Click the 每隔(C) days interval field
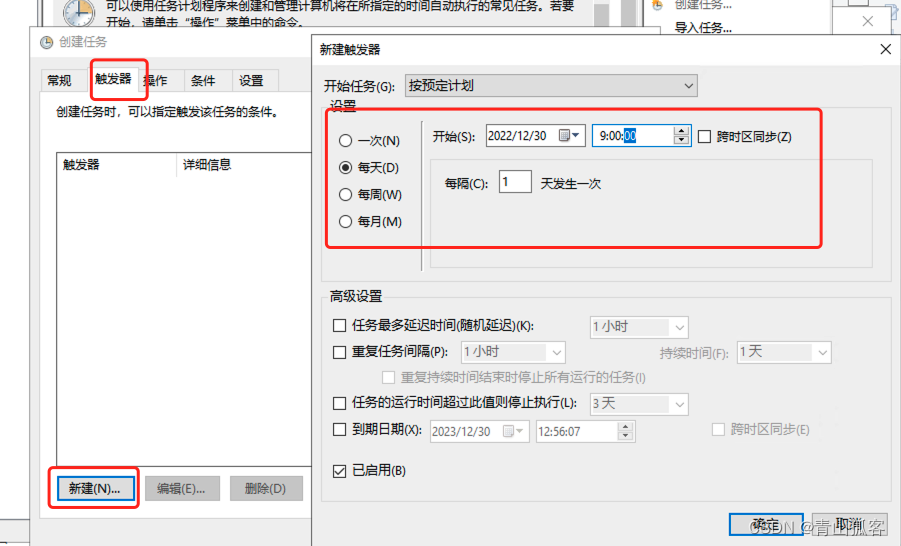Image resolution: width=901 pixels, height=546 pixels. 515,182
